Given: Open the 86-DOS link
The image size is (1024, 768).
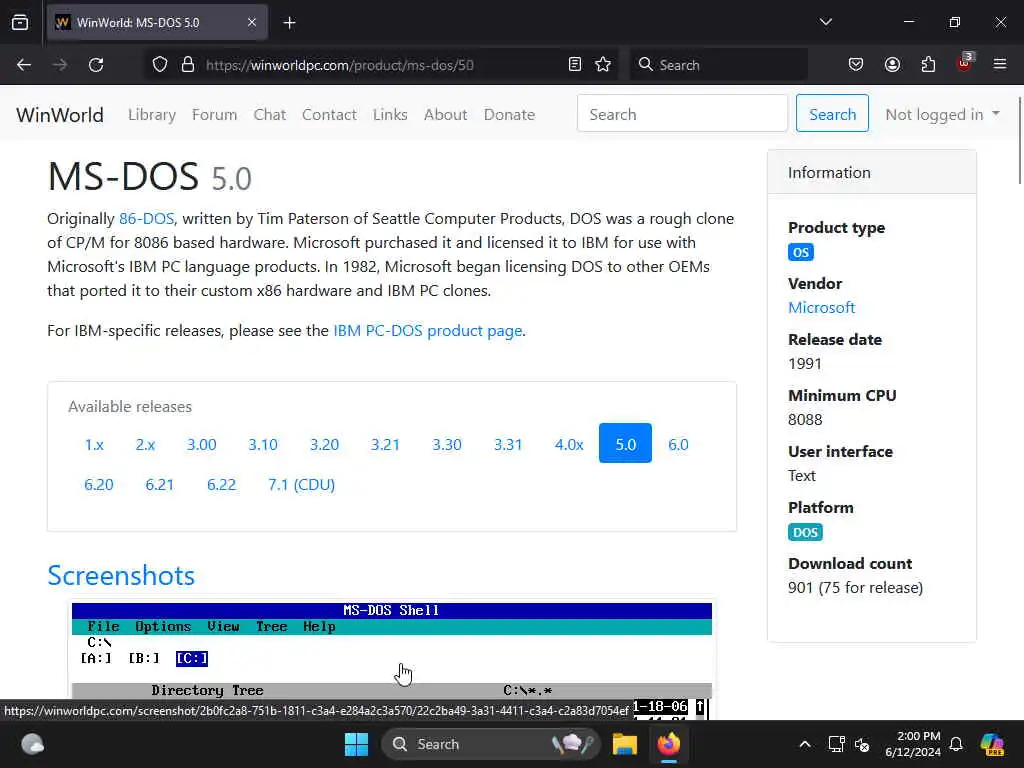Looking at the screenshot, I should click(146, 218).
